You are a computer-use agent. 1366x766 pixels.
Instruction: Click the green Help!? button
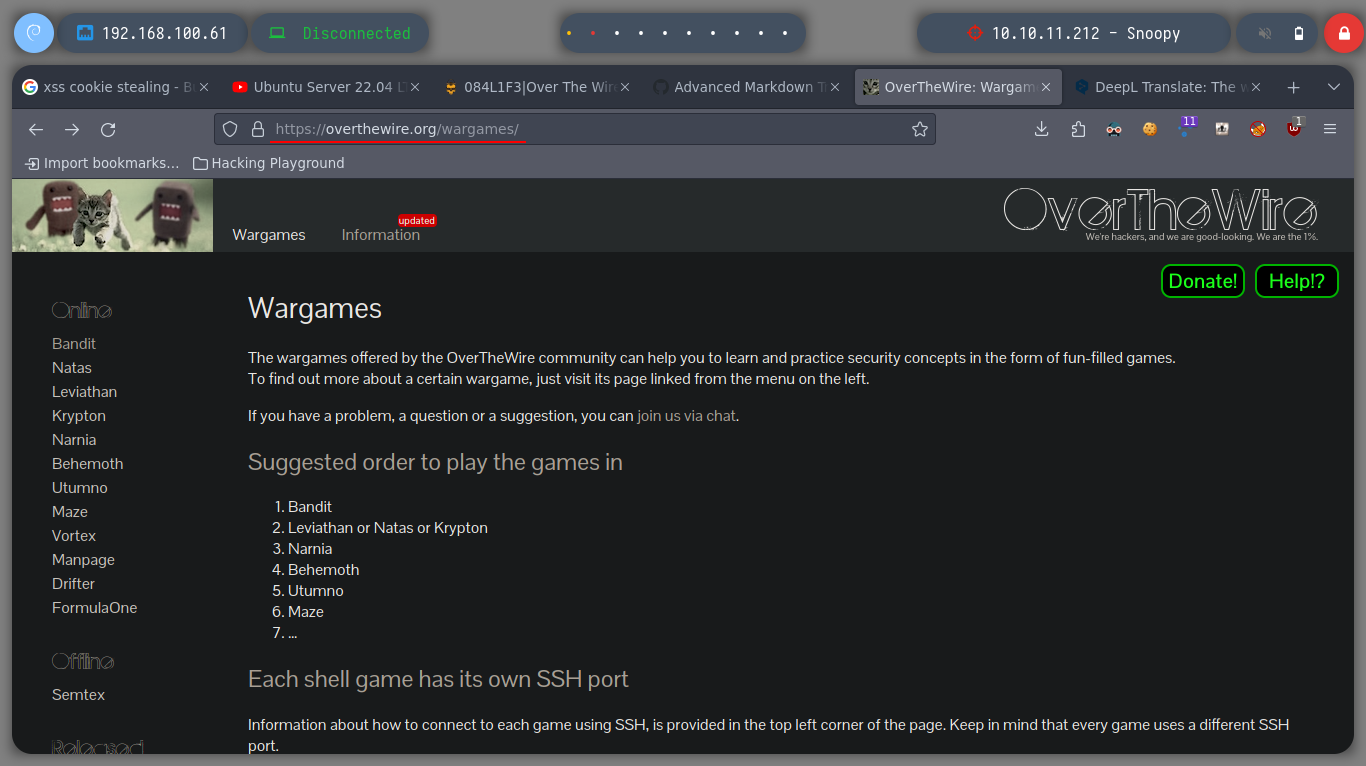click(x=1296, y=281)
